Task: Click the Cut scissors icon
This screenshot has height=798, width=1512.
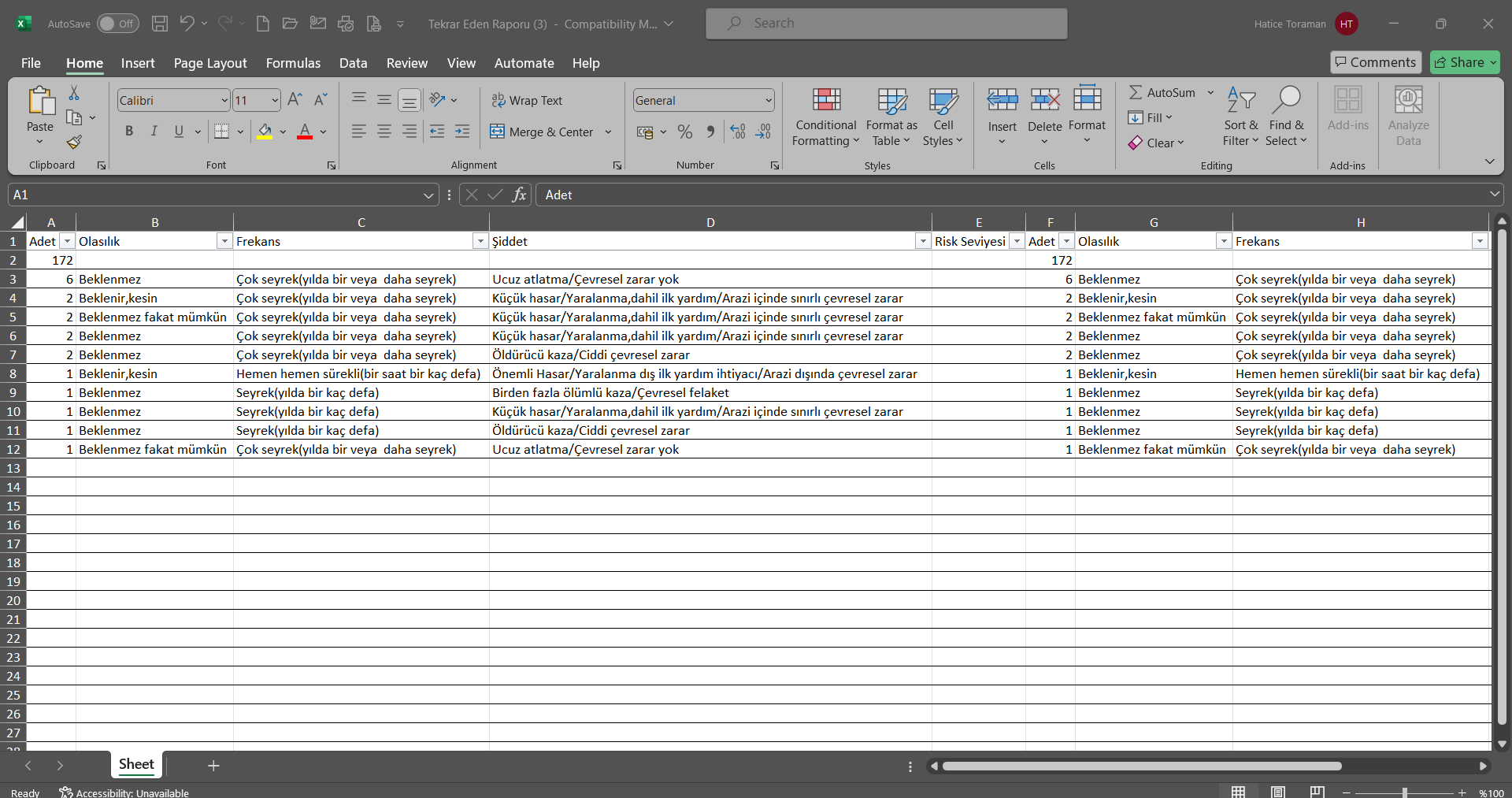Action: [74, 94]
